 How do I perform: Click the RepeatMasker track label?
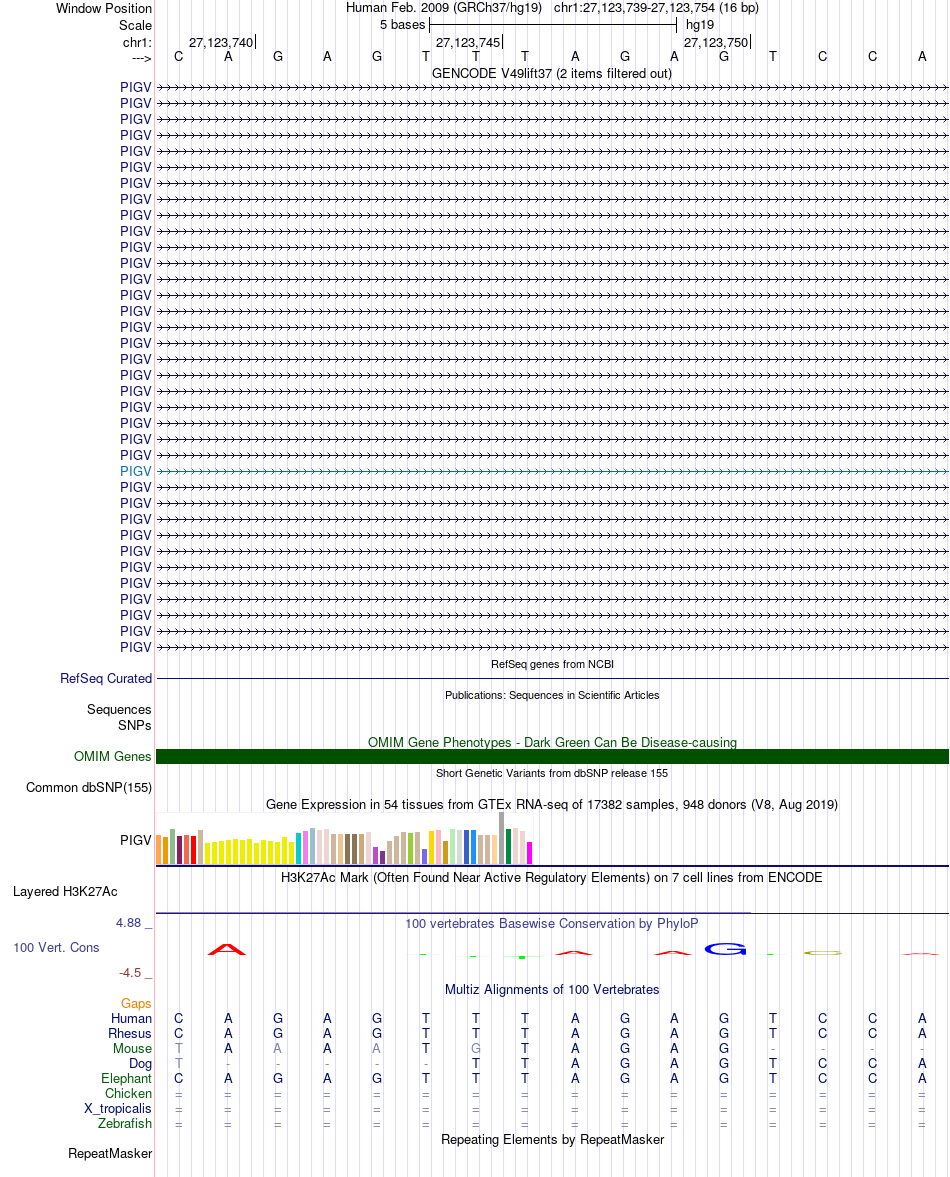[x=110, y=1154]
